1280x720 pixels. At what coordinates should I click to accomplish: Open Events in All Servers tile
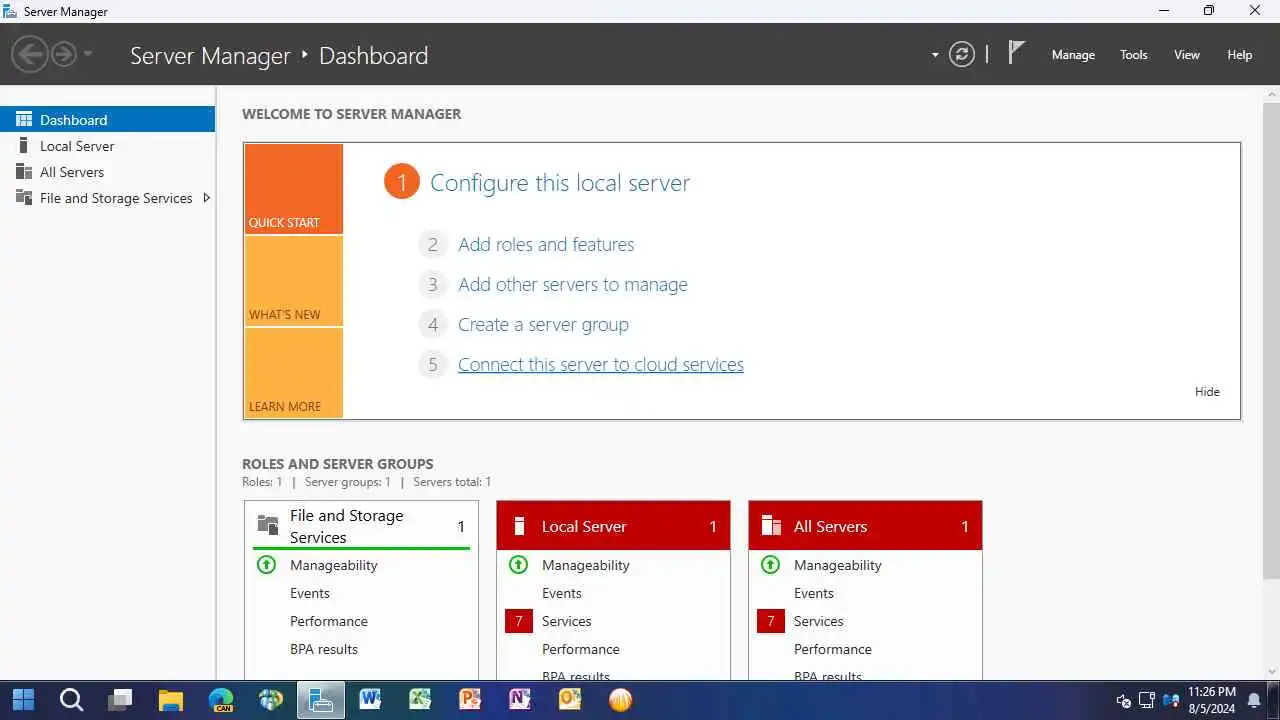814,593
